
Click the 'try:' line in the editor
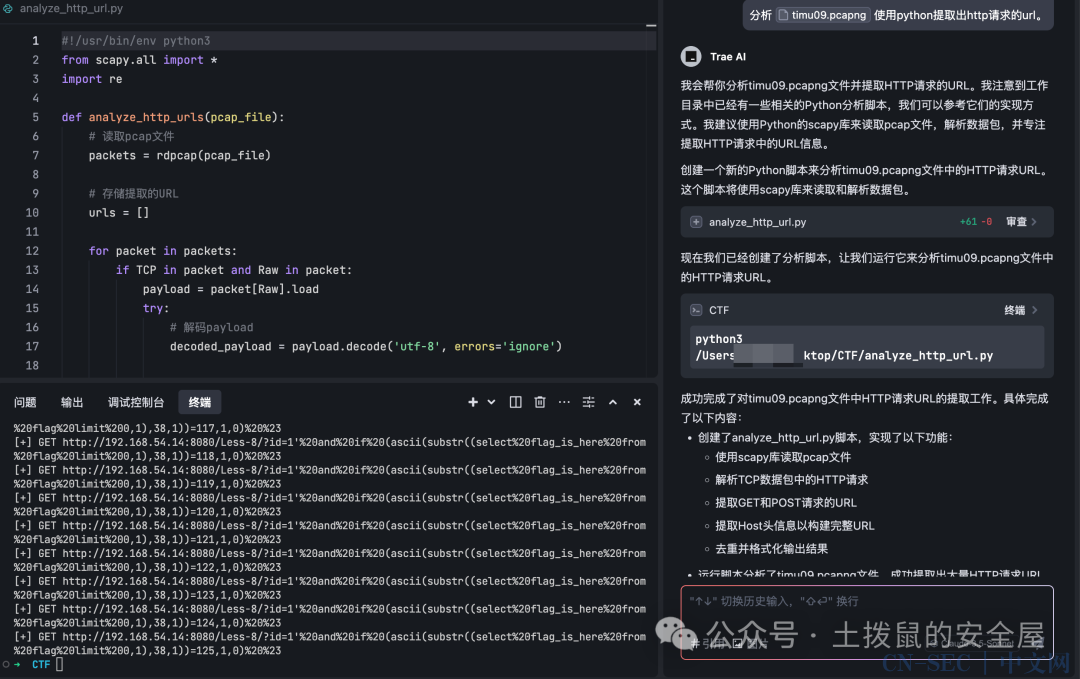(x=156, y=309)
